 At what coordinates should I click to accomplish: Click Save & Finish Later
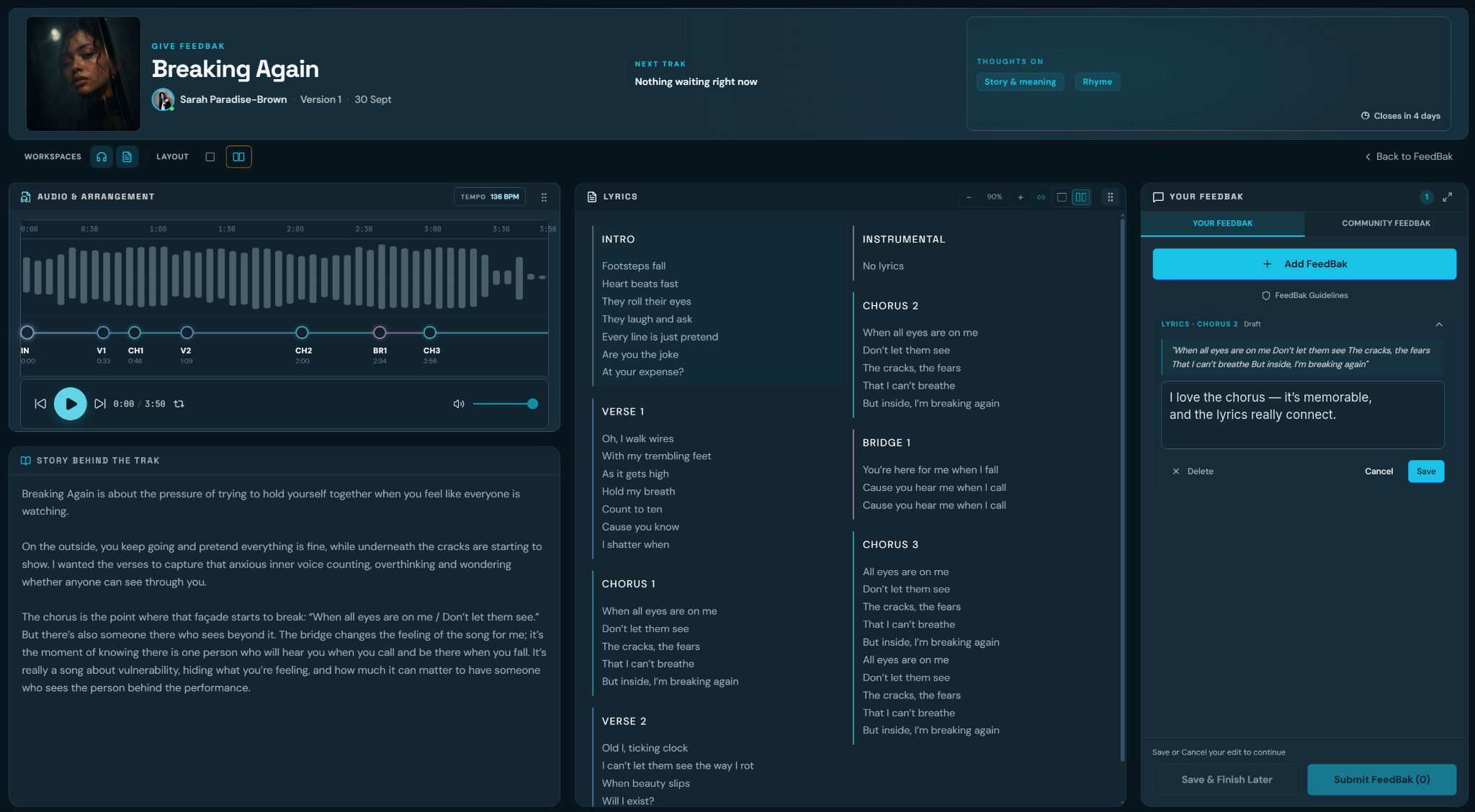pyautogui.click(x=1227, y=780)
